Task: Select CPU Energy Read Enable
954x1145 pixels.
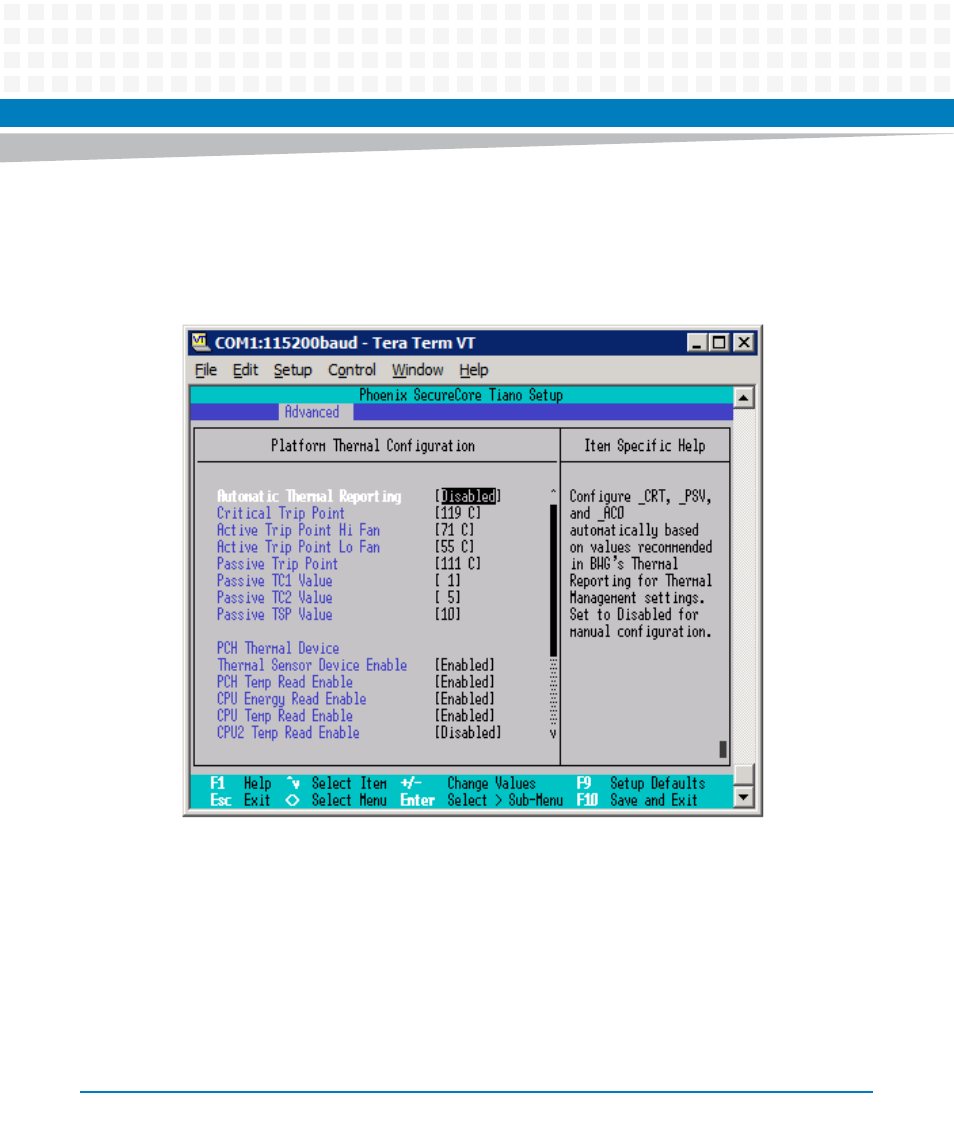Action: tap(291, 699)
